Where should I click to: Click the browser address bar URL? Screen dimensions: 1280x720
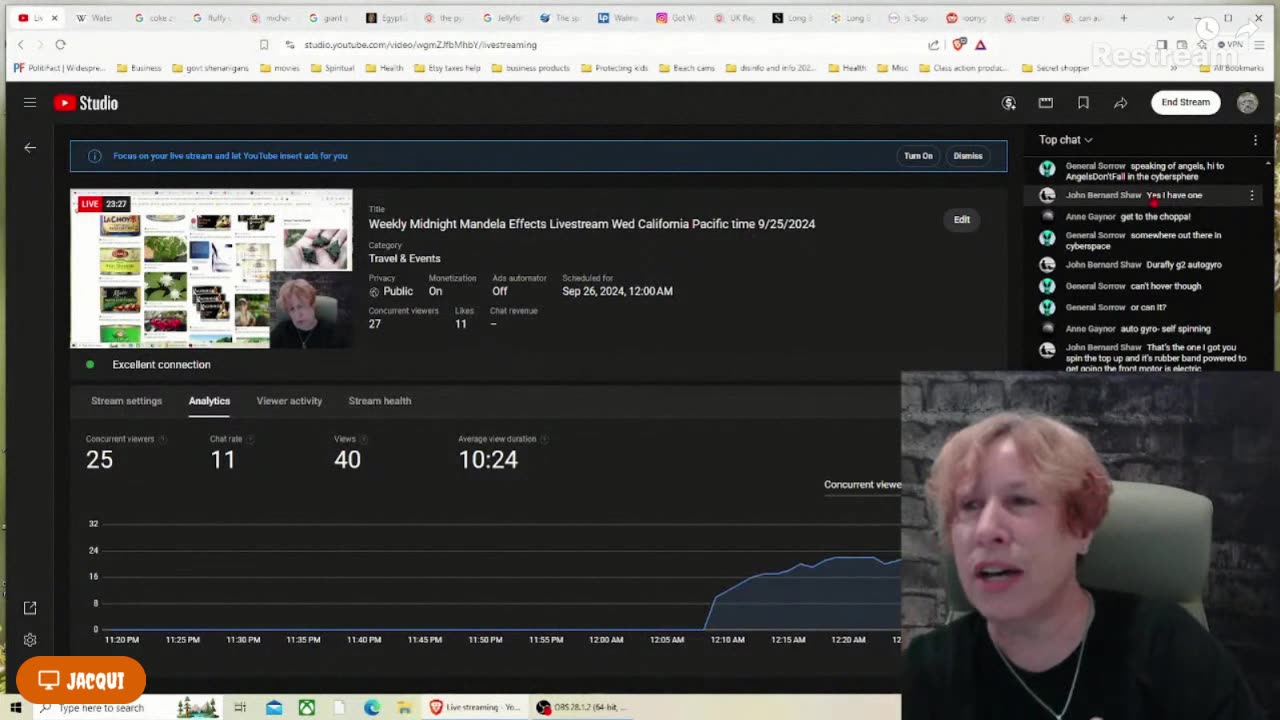[x=420, y=45]
